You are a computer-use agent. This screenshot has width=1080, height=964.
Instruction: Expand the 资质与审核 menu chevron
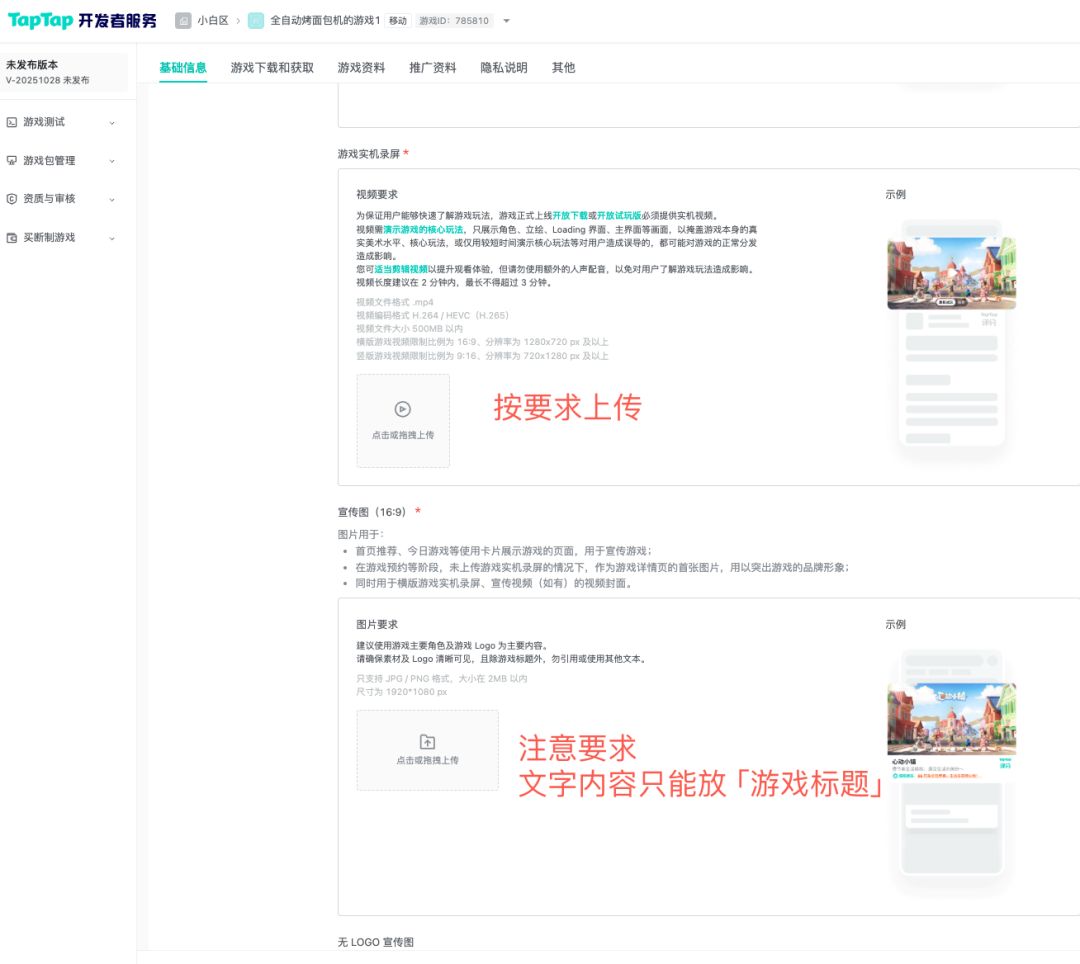(112, 200)
